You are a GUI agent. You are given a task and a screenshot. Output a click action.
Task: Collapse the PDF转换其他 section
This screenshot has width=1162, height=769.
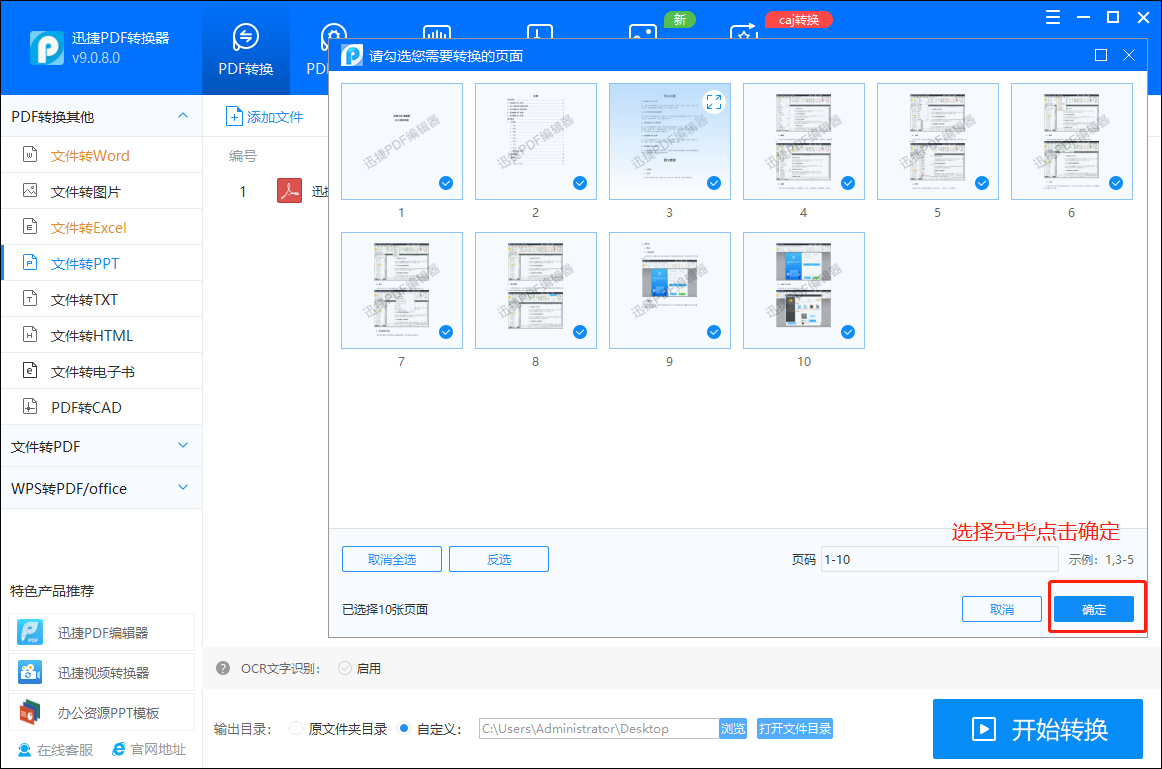[x=182, y=116]
